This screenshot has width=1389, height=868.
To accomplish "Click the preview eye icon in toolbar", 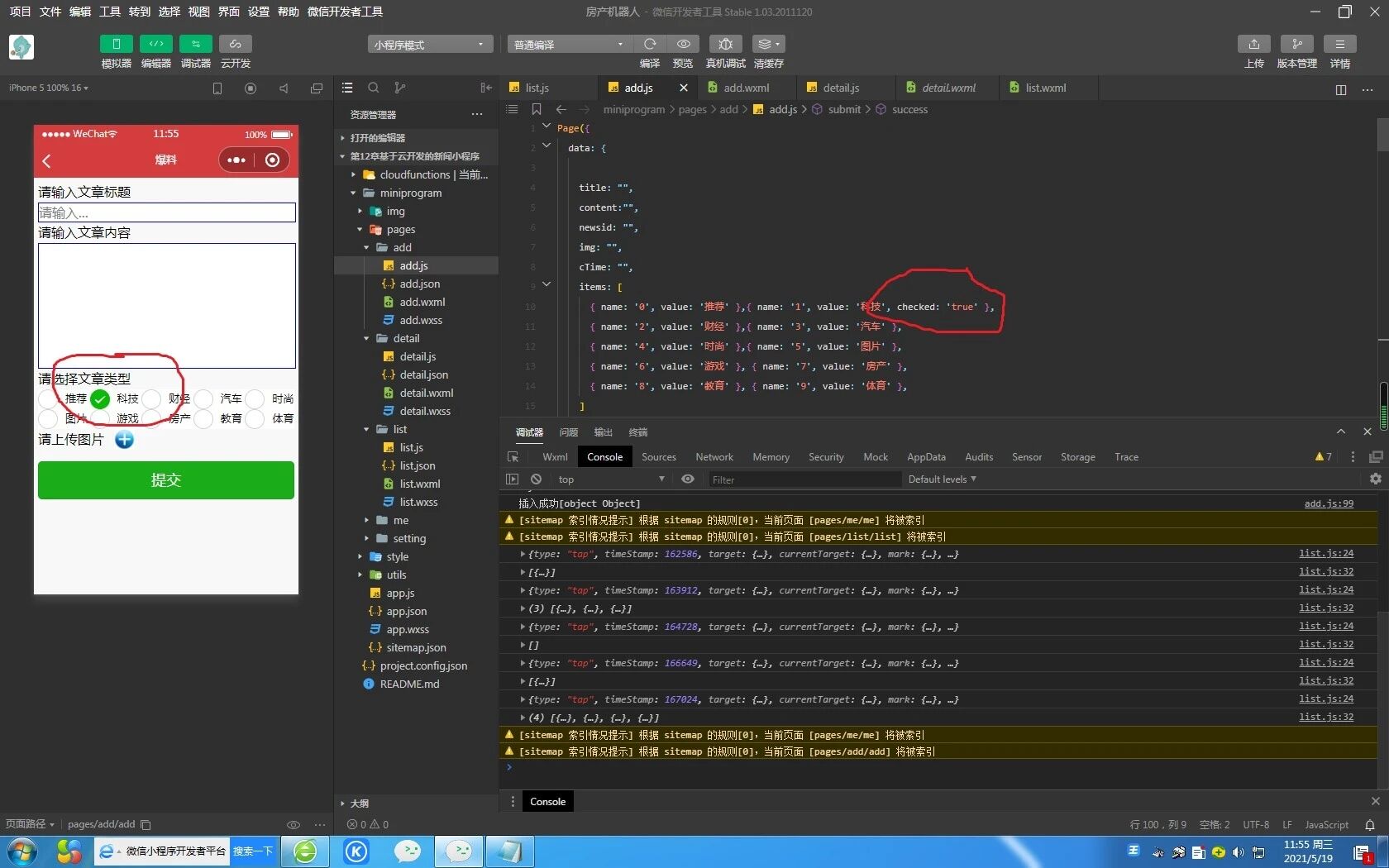I will click(683, 44).
